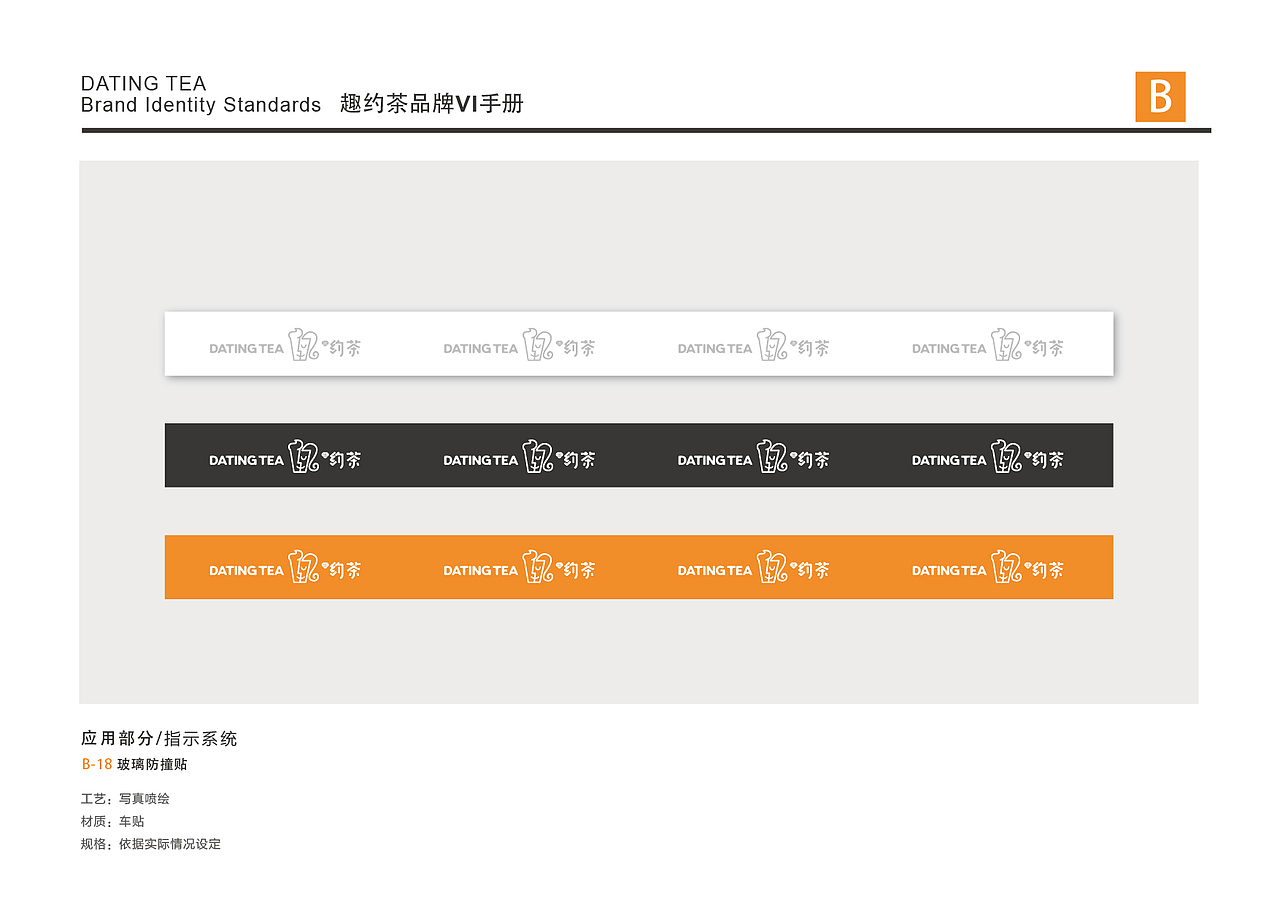The width and height of the screenshot is (1280, 905).
Task: Select the third 趣约茶 logo on white strip
Action: pyautogui.click(x=753, y=345)
